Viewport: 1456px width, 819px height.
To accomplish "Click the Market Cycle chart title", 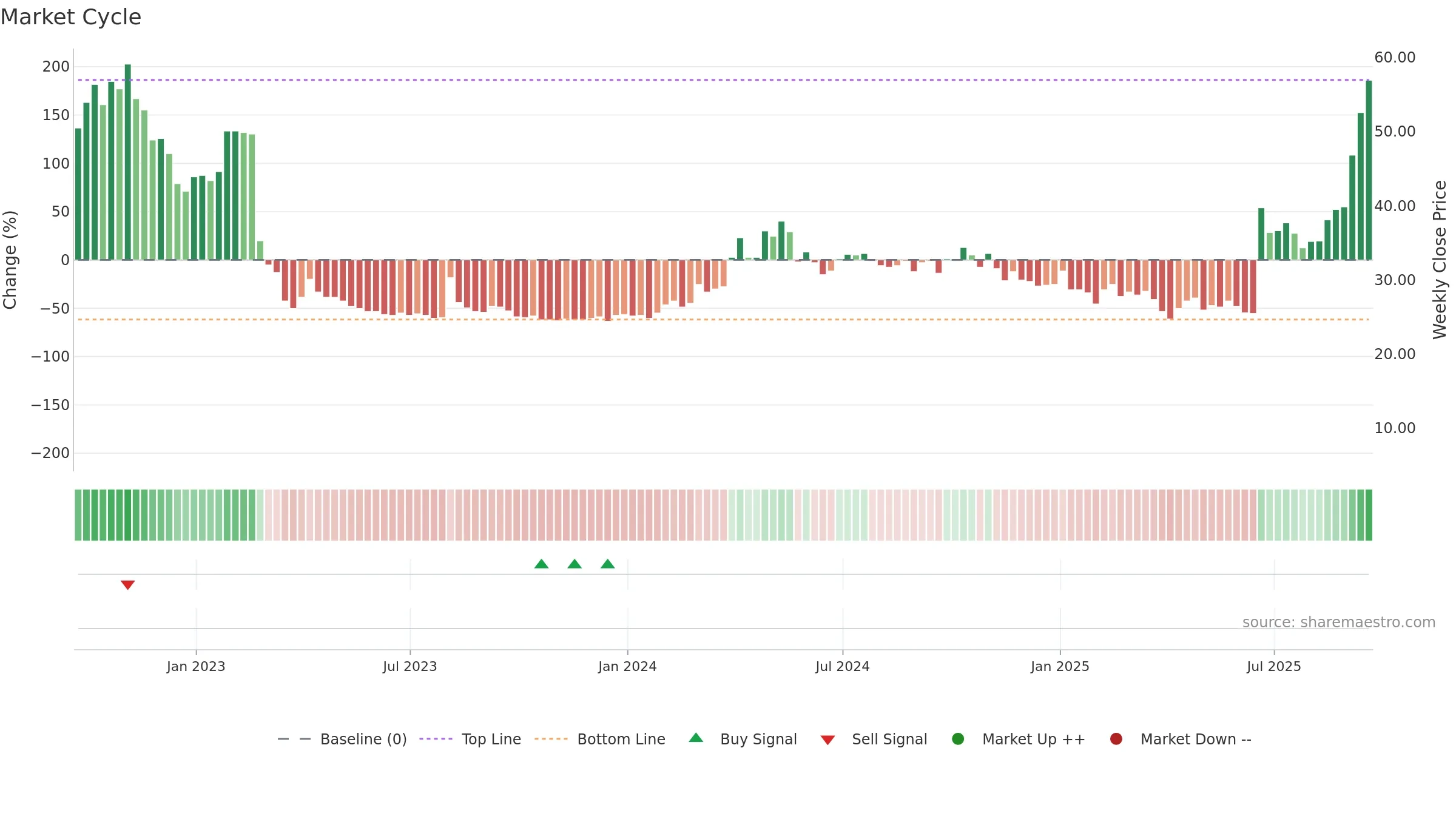I will click(x=71, y=17).
